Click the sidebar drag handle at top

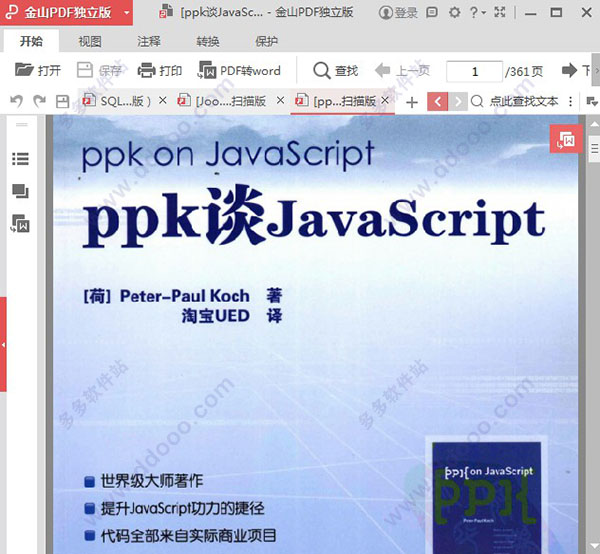[22, 125]
